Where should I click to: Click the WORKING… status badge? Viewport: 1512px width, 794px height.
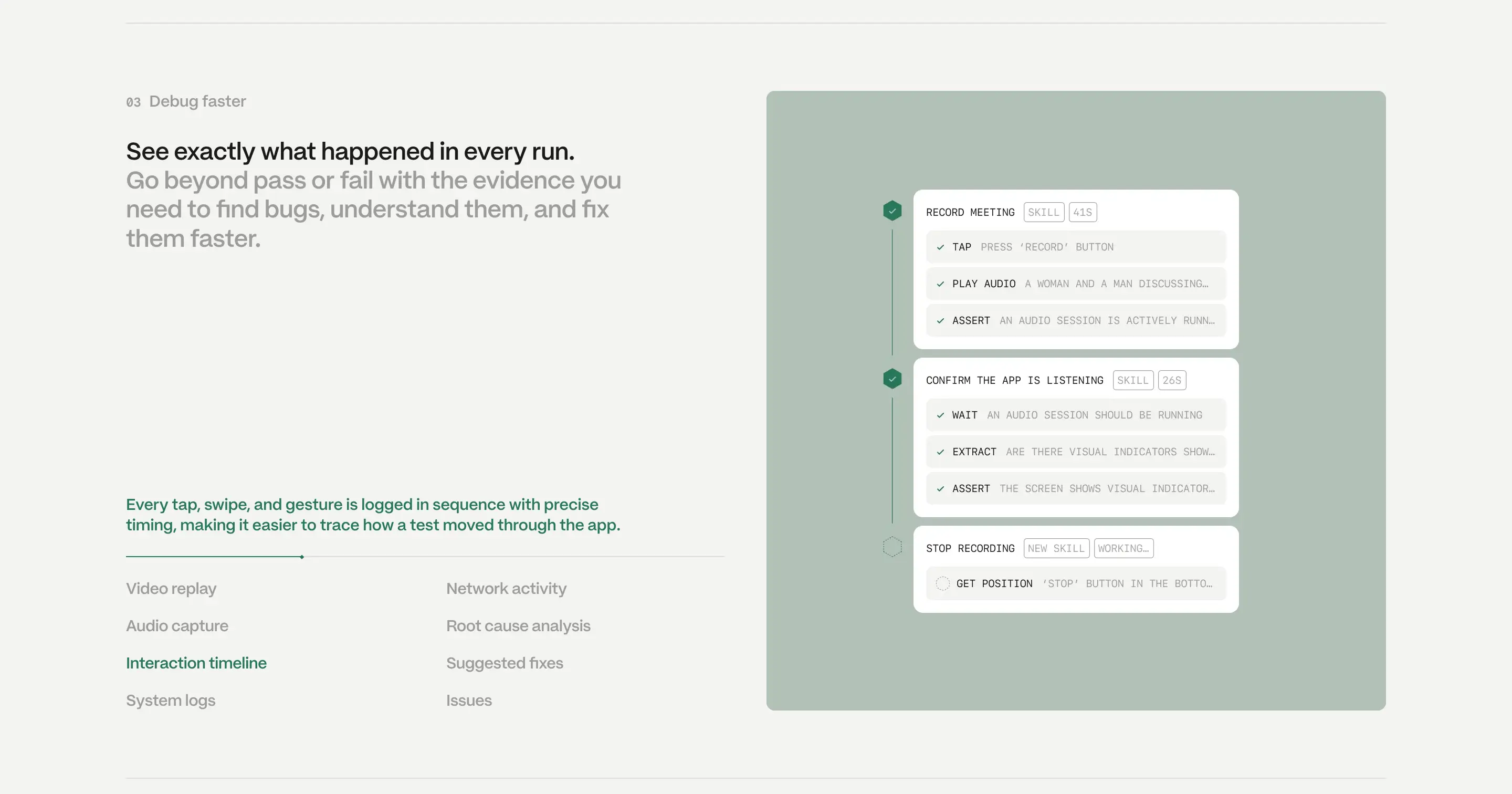coord(1123,548)
